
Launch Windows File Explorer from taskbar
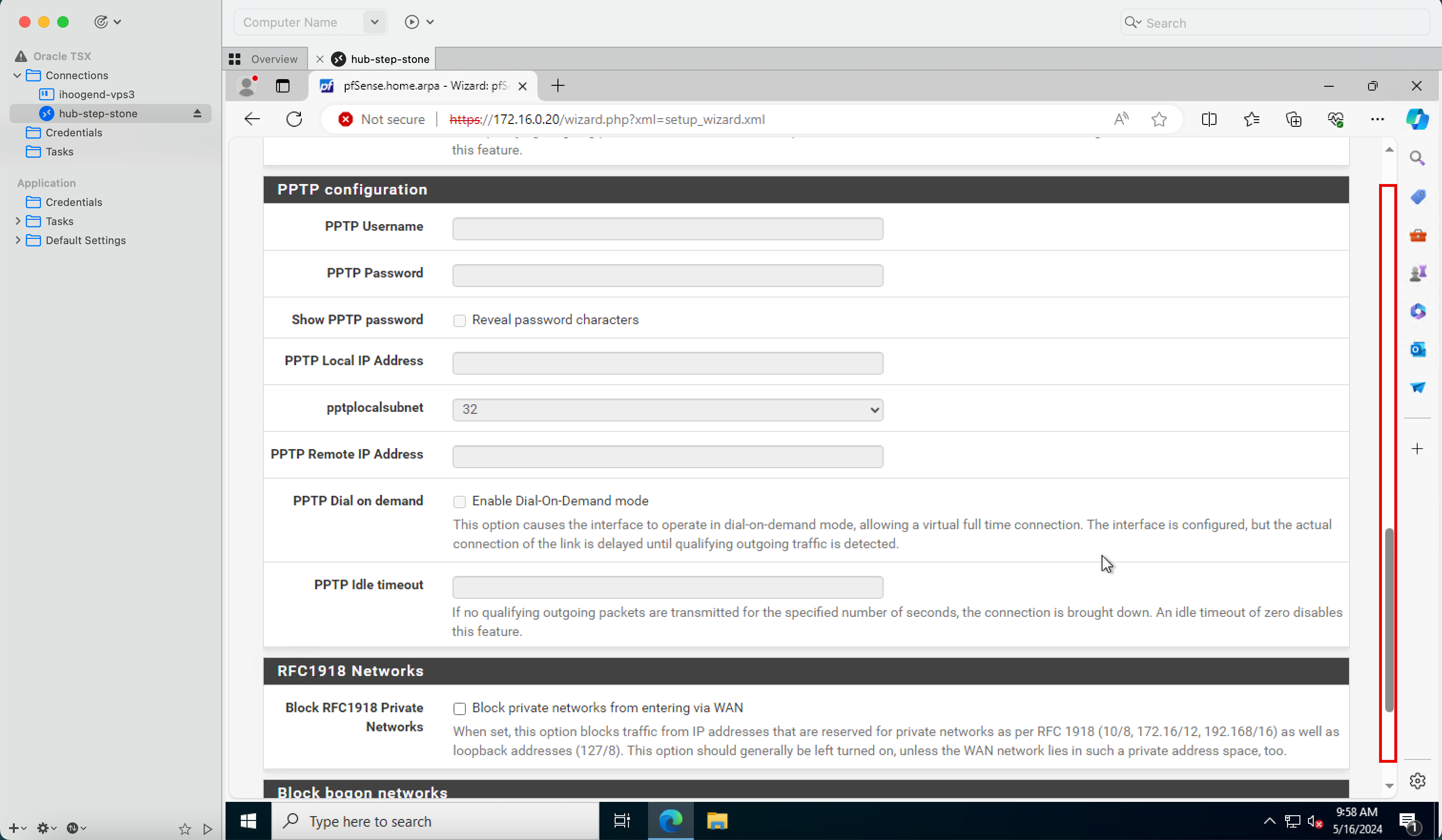[716, 821]
